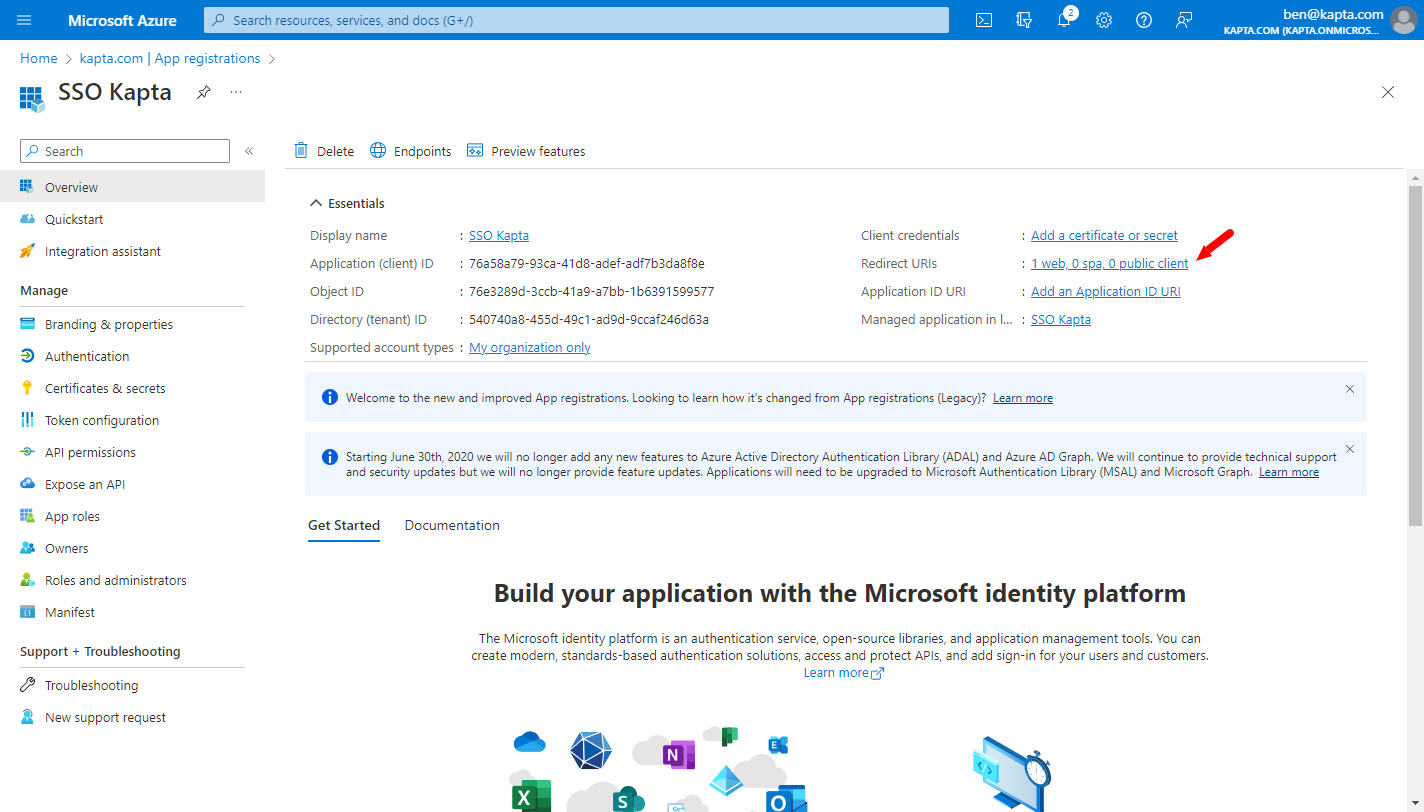1424x812 pixels.
Task: Click the vertical scrollbar on right
Action: [x=1415, y=350]
